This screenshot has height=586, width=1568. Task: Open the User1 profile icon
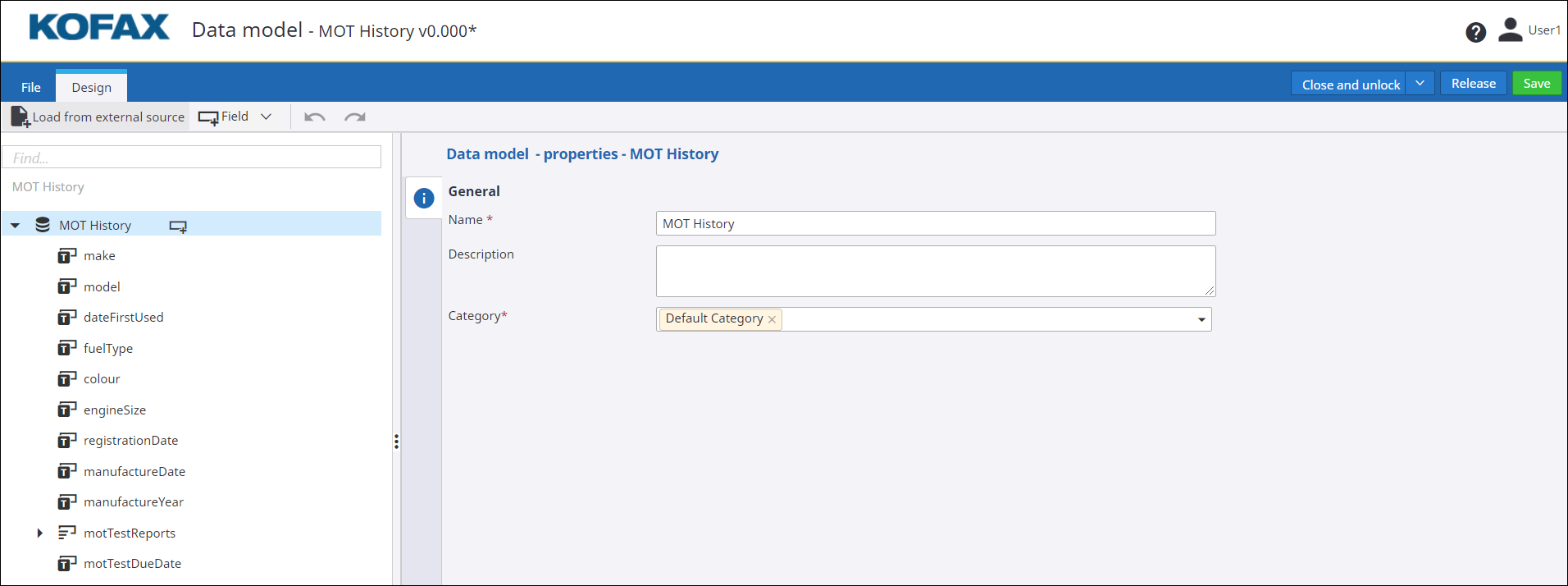1510,30
